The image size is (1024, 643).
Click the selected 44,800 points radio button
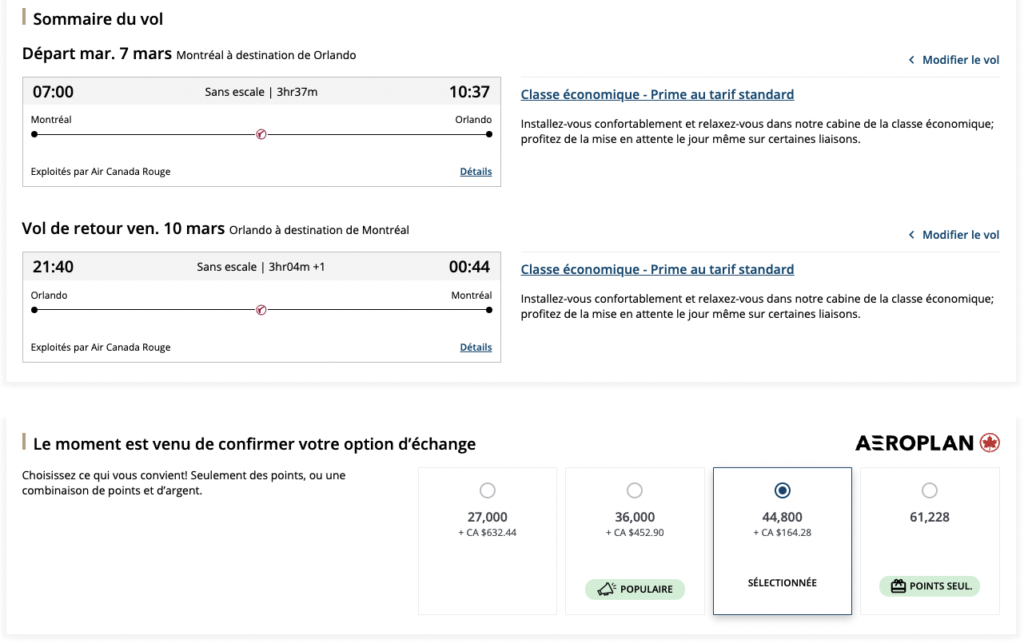coord(782,491)
